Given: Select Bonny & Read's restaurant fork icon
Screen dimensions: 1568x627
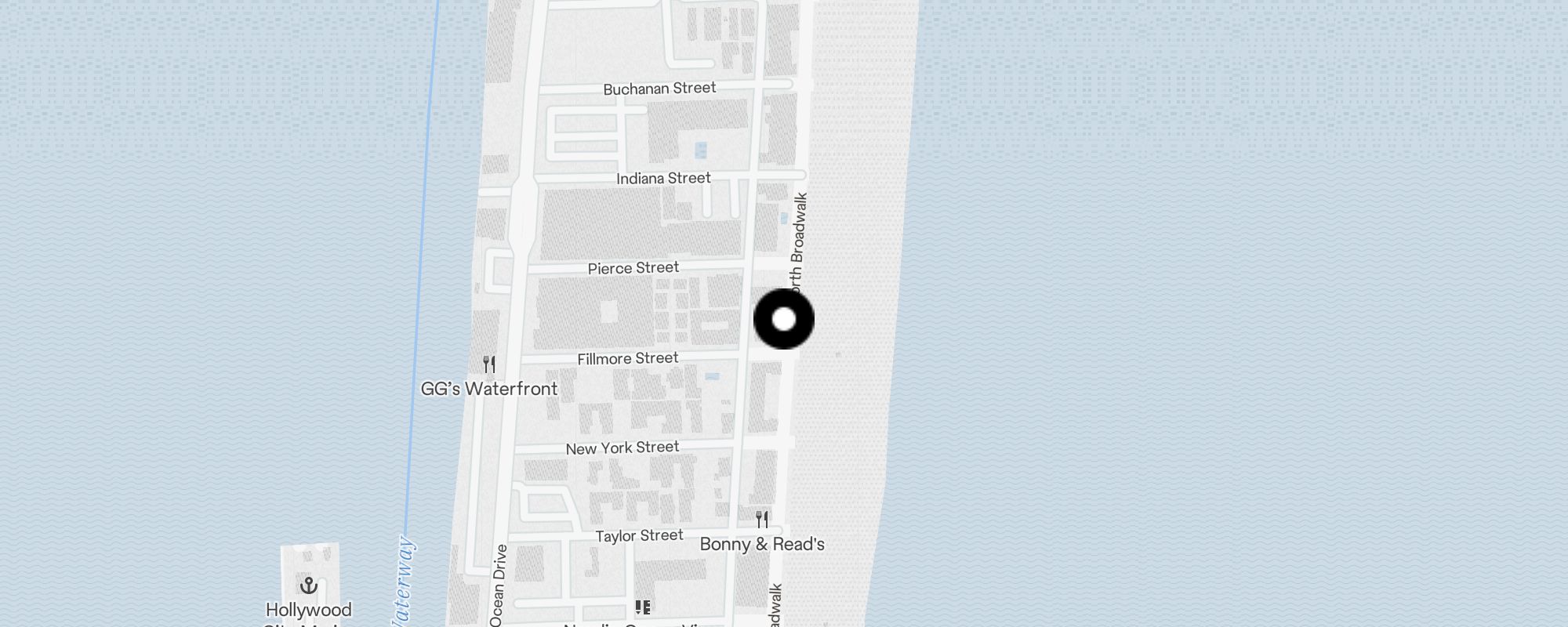Looking at the screenshot, I should point(762,519).
